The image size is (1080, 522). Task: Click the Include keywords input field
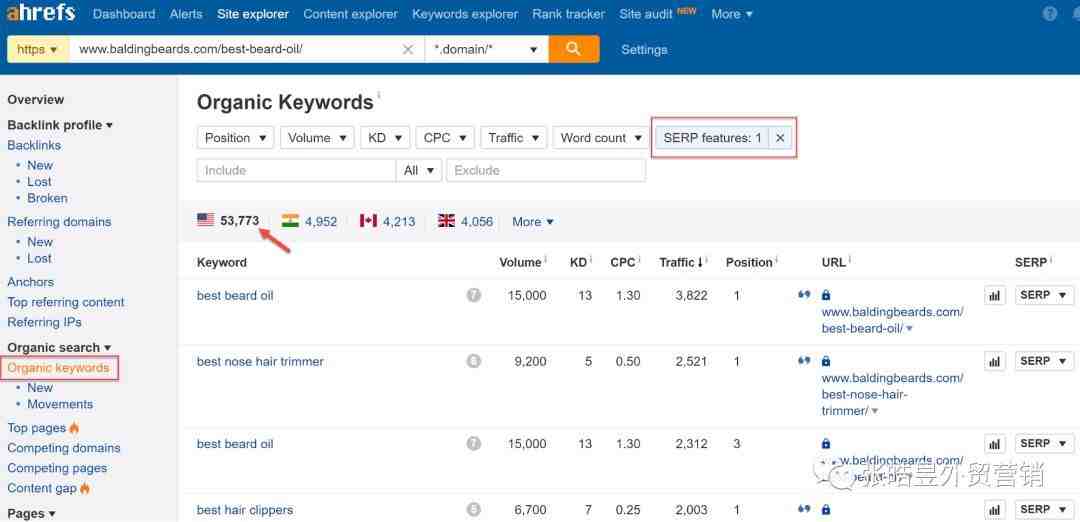[296, 170]
